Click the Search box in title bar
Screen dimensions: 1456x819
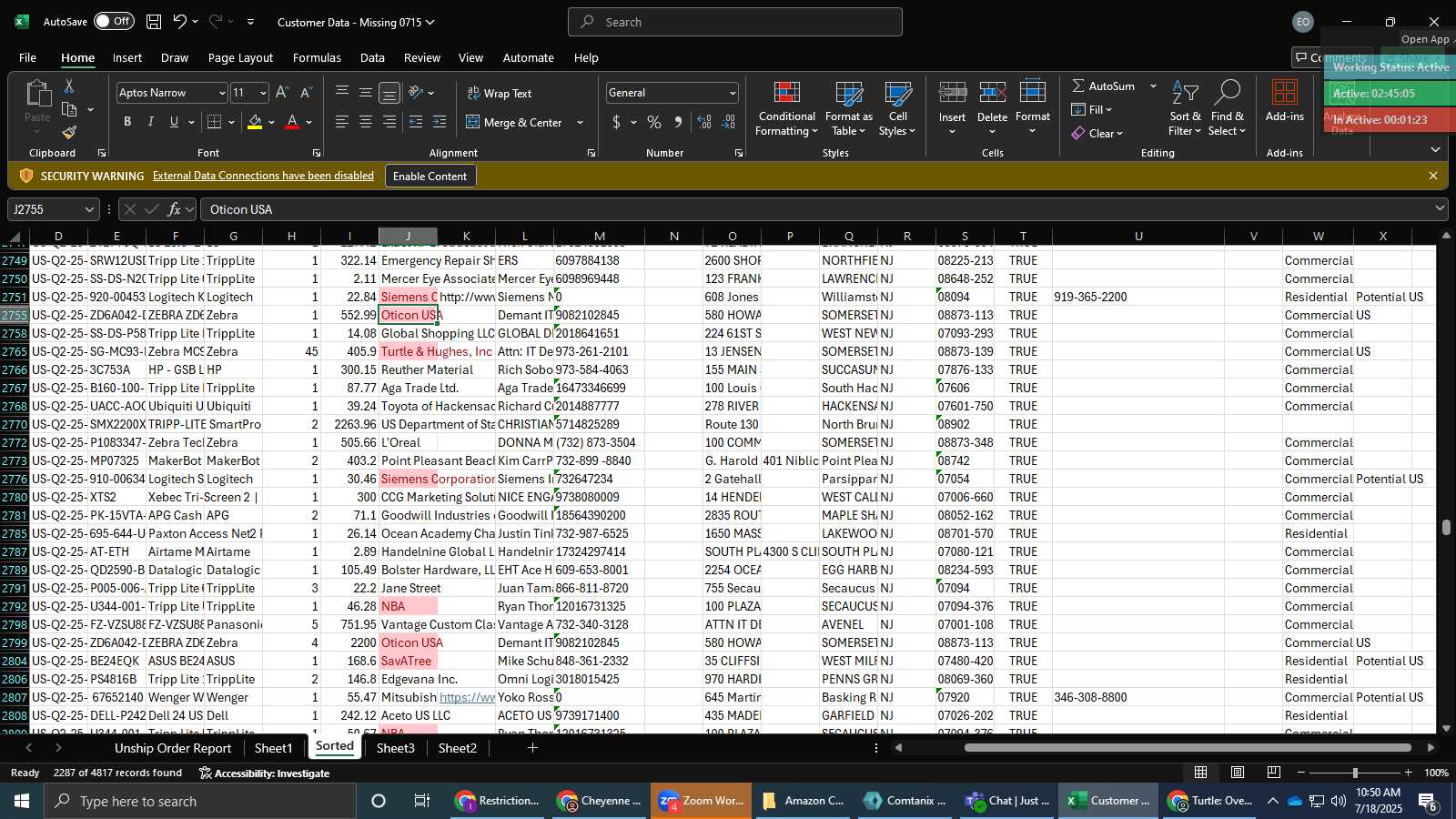(735, 22)
